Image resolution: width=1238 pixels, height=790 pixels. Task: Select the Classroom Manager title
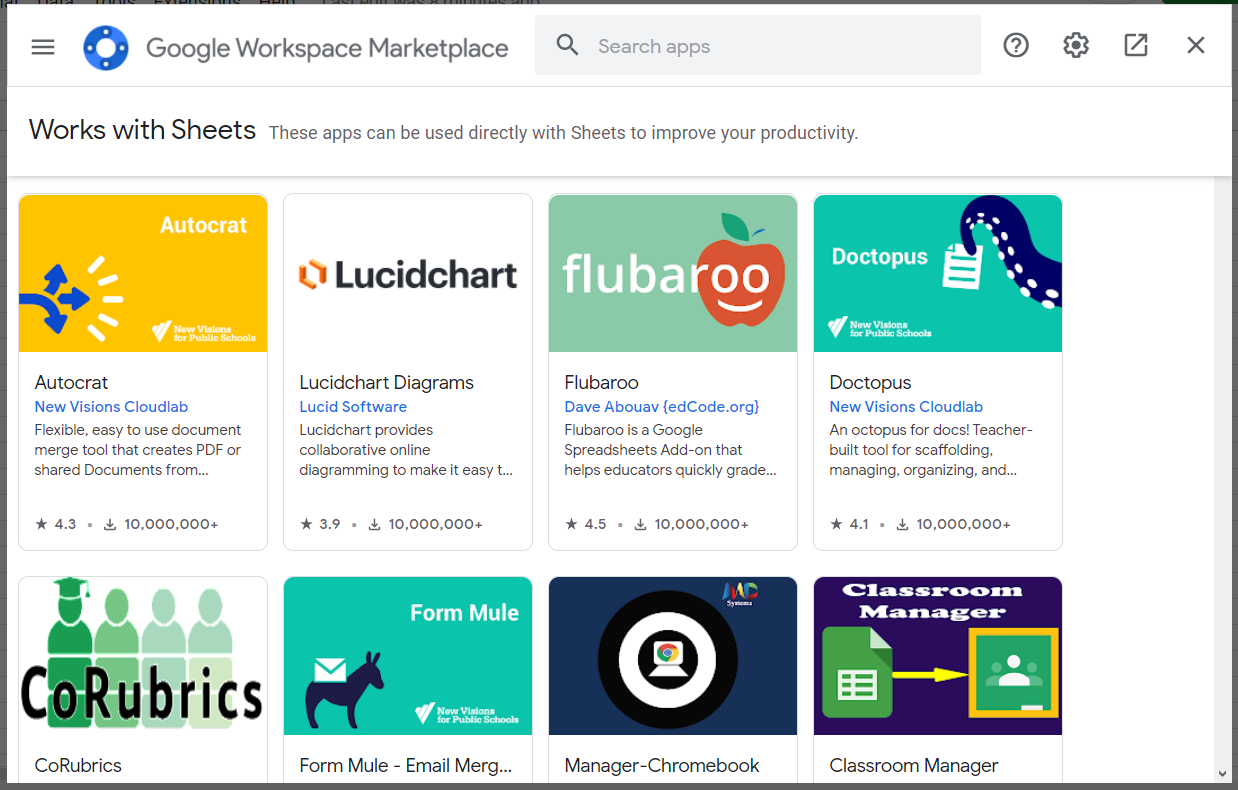click(914, 765)
